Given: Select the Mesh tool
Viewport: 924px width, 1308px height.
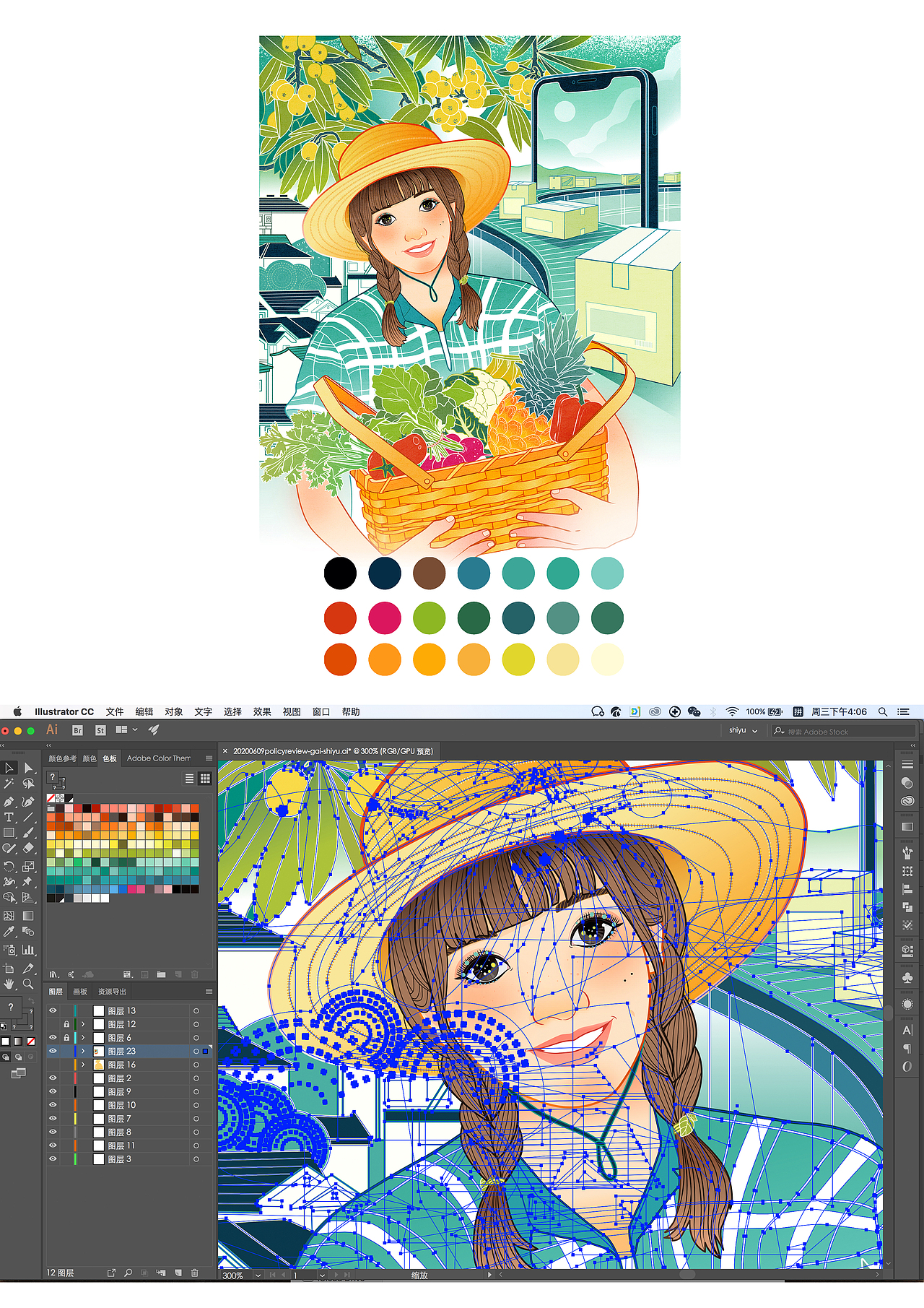Looking at the screenshot, I should (9, 916).
